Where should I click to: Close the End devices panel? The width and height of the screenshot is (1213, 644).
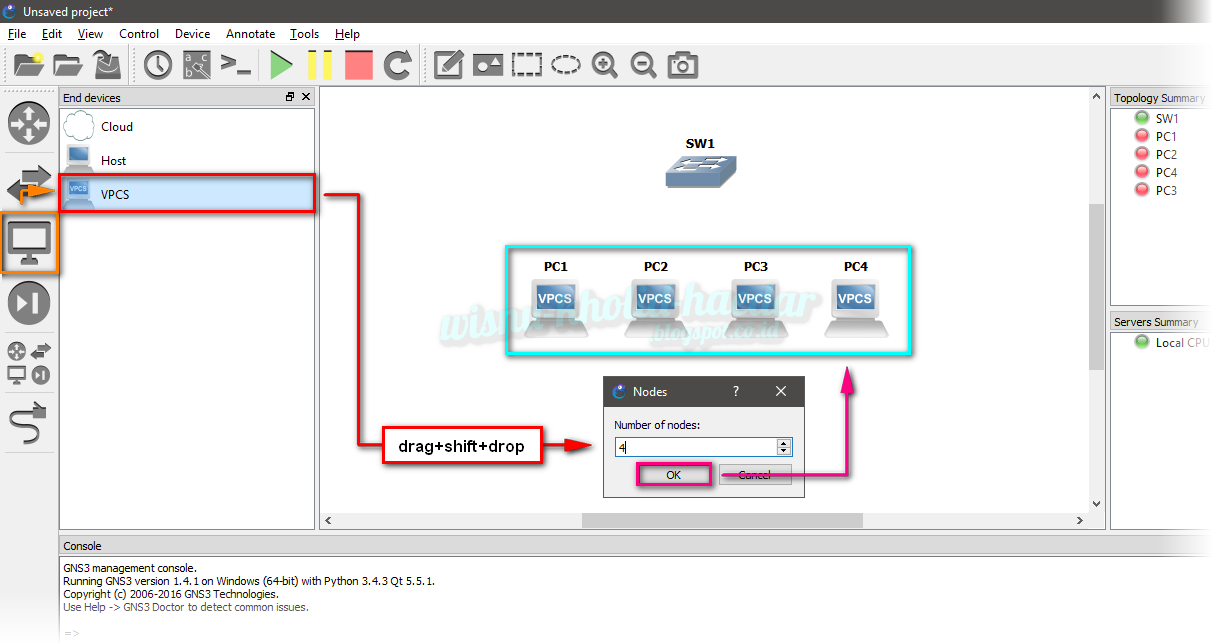(x=306, y=97)
